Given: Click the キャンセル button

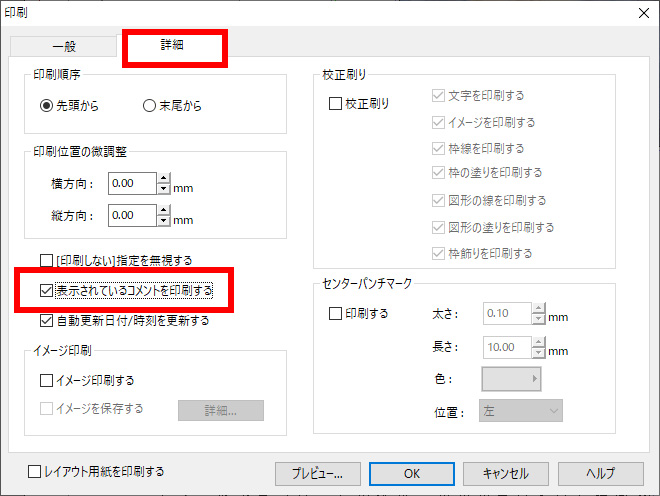Looking at the screenshot, I should (x=506, y=474).
